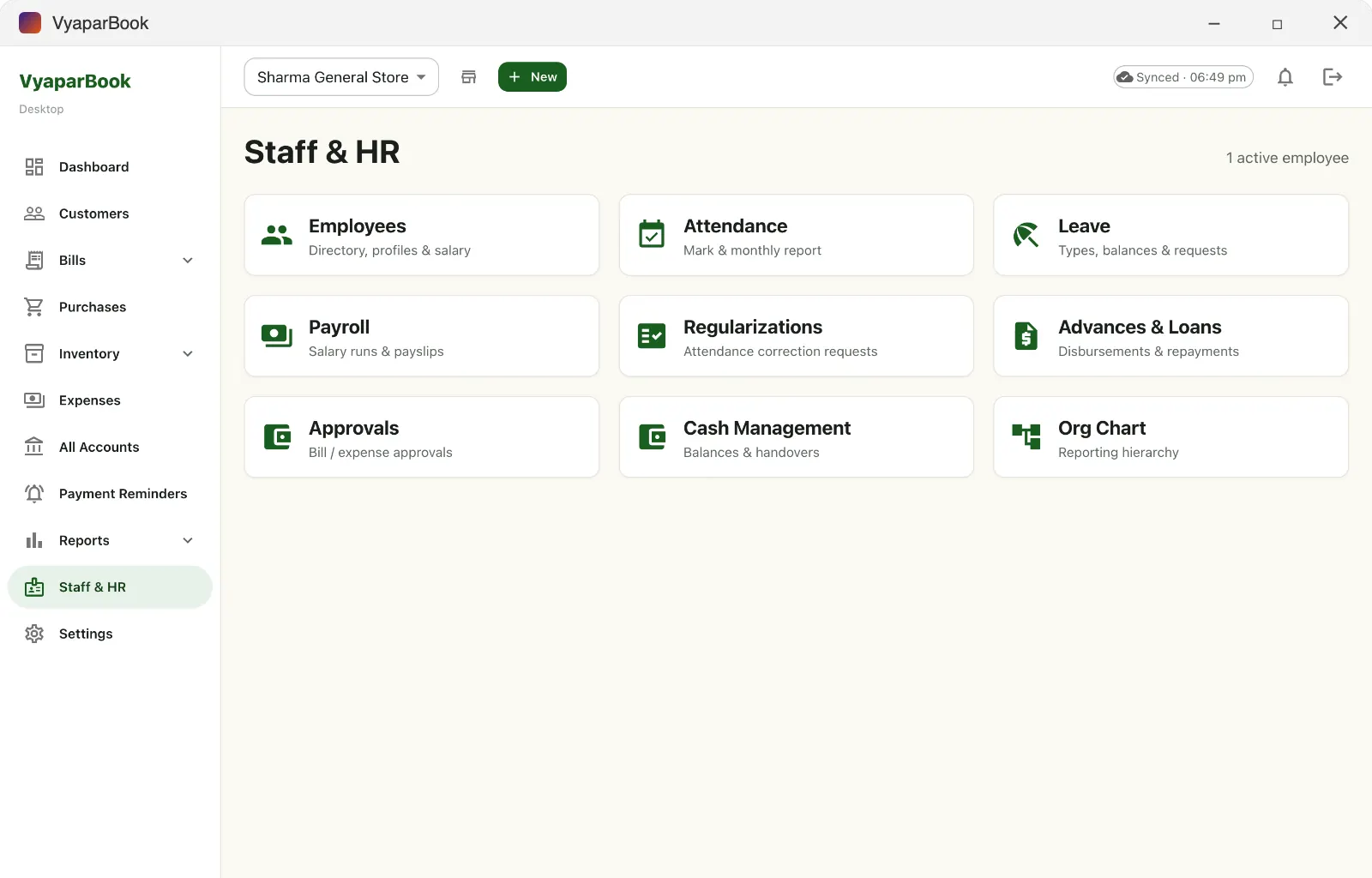The image size is (1372, 878).
Task: Open notifications bell in top bar
Action: pos(1285,77)
